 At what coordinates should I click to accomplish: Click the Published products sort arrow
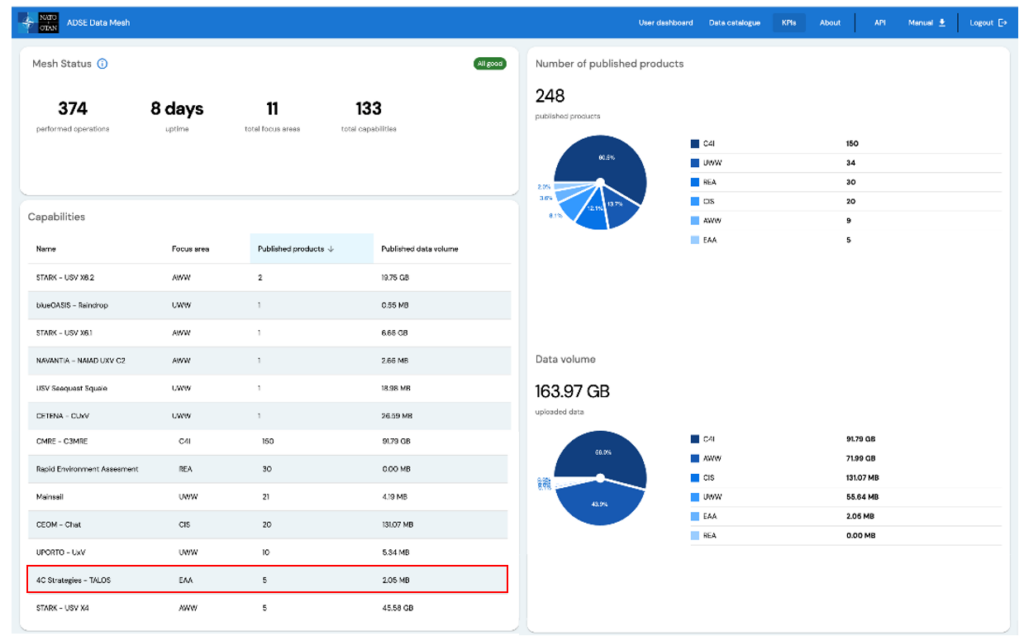(x=331, y=249)
